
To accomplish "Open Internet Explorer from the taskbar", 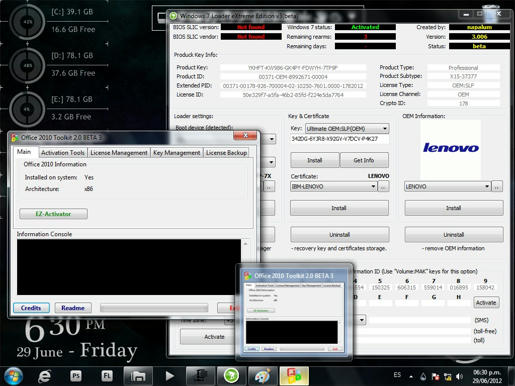I will (x=44, y=376).
